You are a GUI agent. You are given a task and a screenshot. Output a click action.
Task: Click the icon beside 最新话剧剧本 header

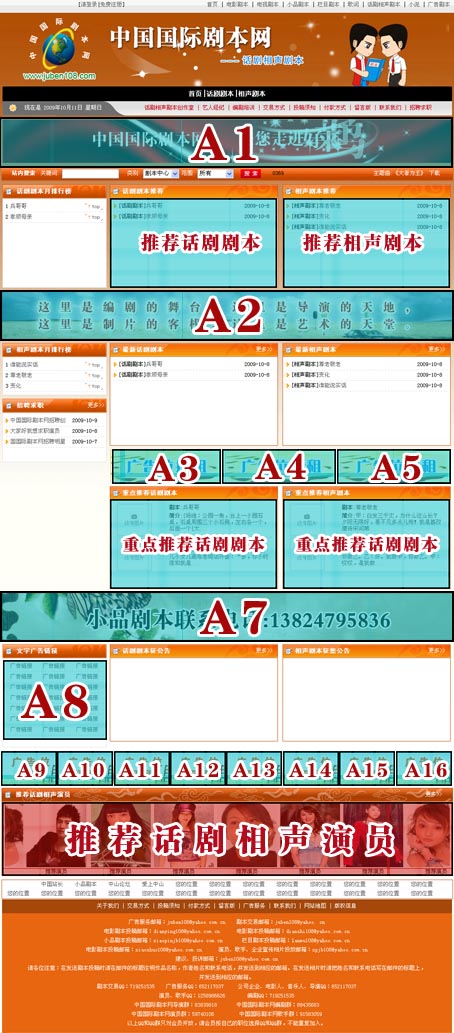[116, 349]
